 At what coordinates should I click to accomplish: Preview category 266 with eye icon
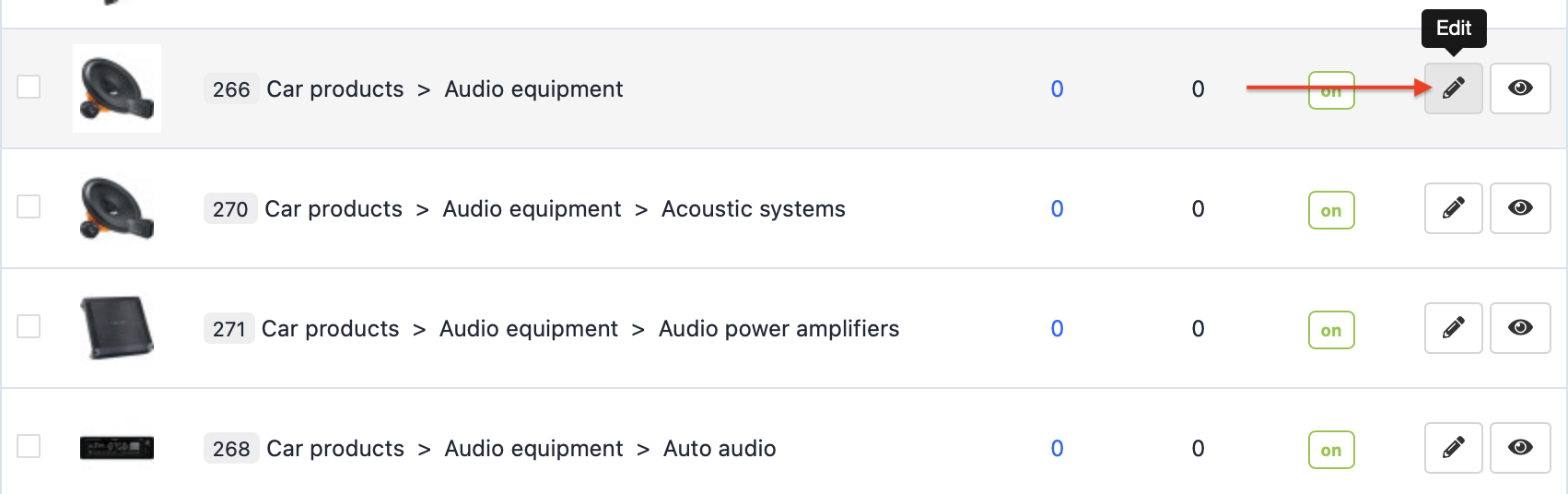pyautogui.click(x=1520, y=88)
